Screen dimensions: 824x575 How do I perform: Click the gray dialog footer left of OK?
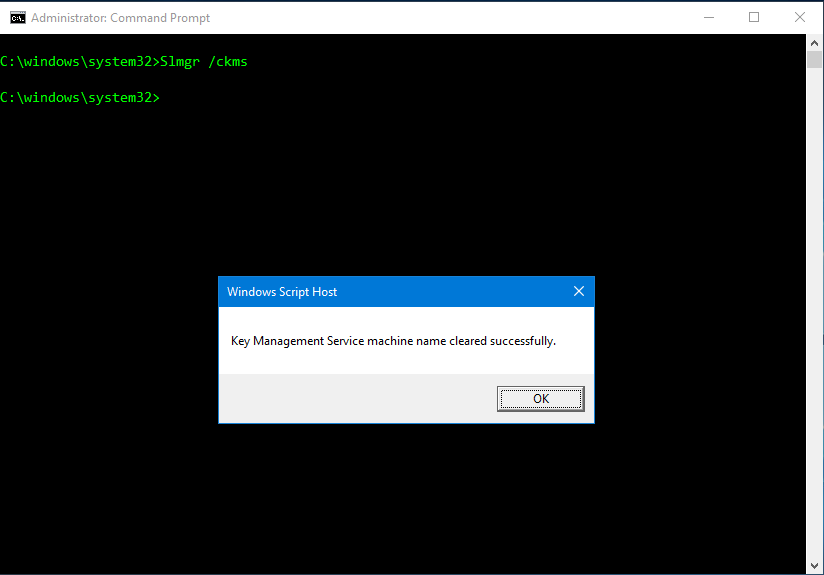pos(350,398)
